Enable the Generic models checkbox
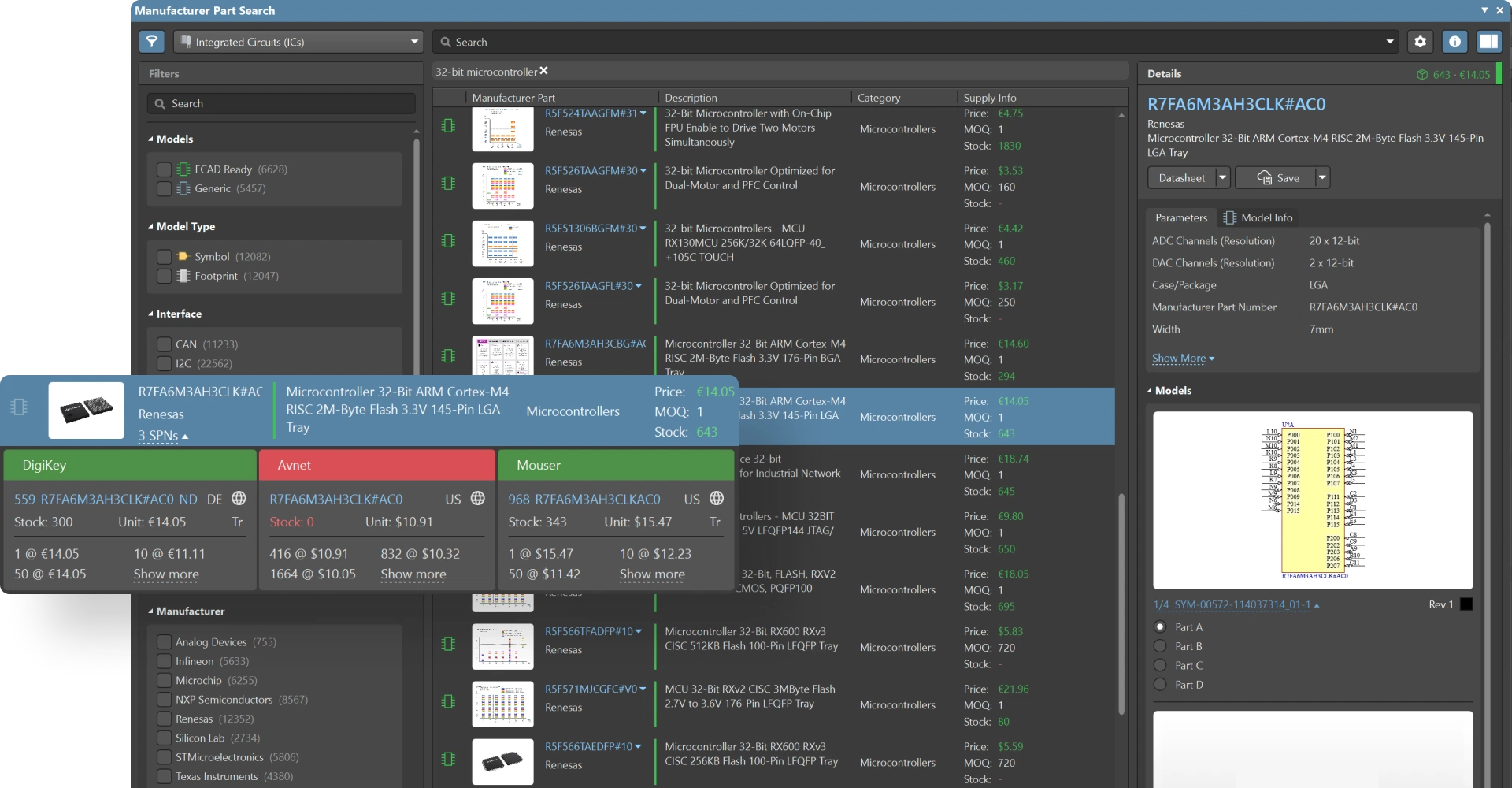 click(164, 188)
